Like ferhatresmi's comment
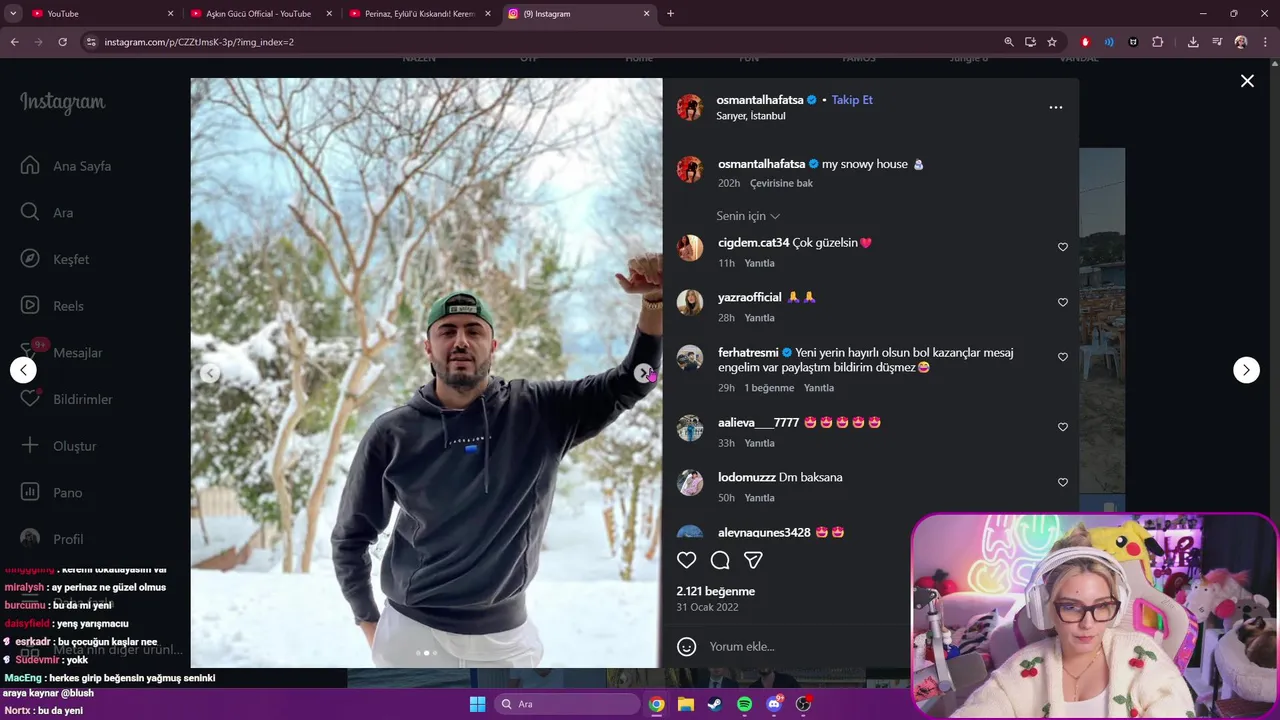This screenshot has height=720, width=1280. point(1063,357)
